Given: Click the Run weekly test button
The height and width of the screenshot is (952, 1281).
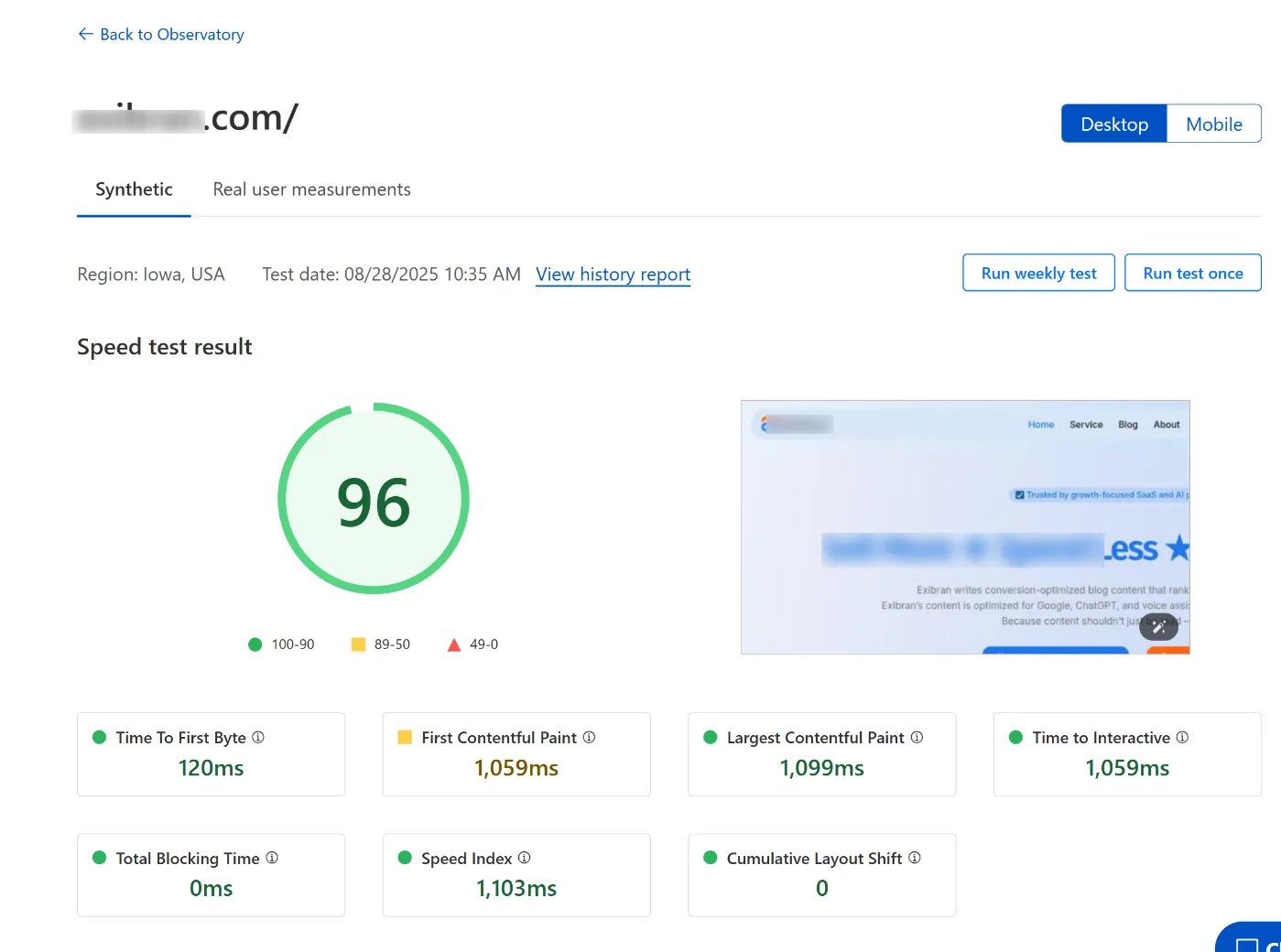Looking at the screenshot, I should coord(1038,273).
